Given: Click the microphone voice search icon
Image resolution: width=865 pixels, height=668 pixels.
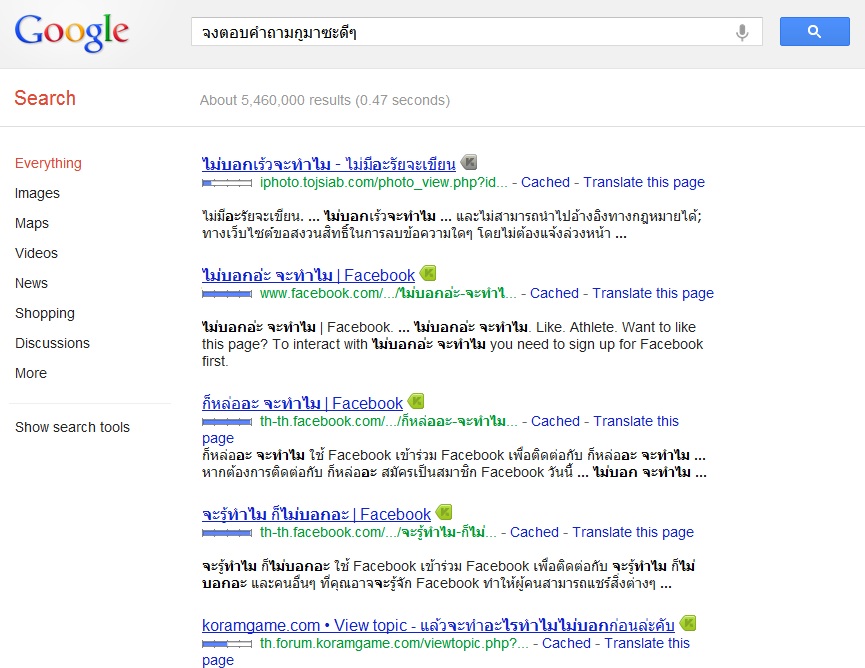Looking at the screenshot, I should click(743, 33).
